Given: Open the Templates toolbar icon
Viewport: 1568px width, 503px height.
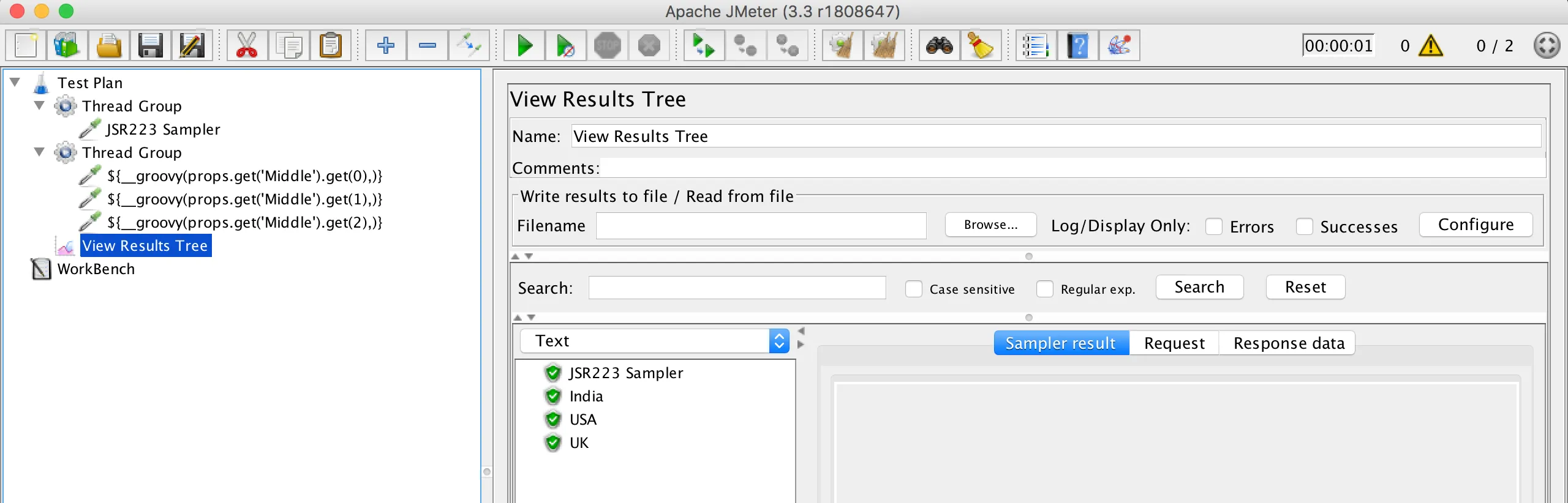Looking at the screenshot, I should (x=67, y=45).
